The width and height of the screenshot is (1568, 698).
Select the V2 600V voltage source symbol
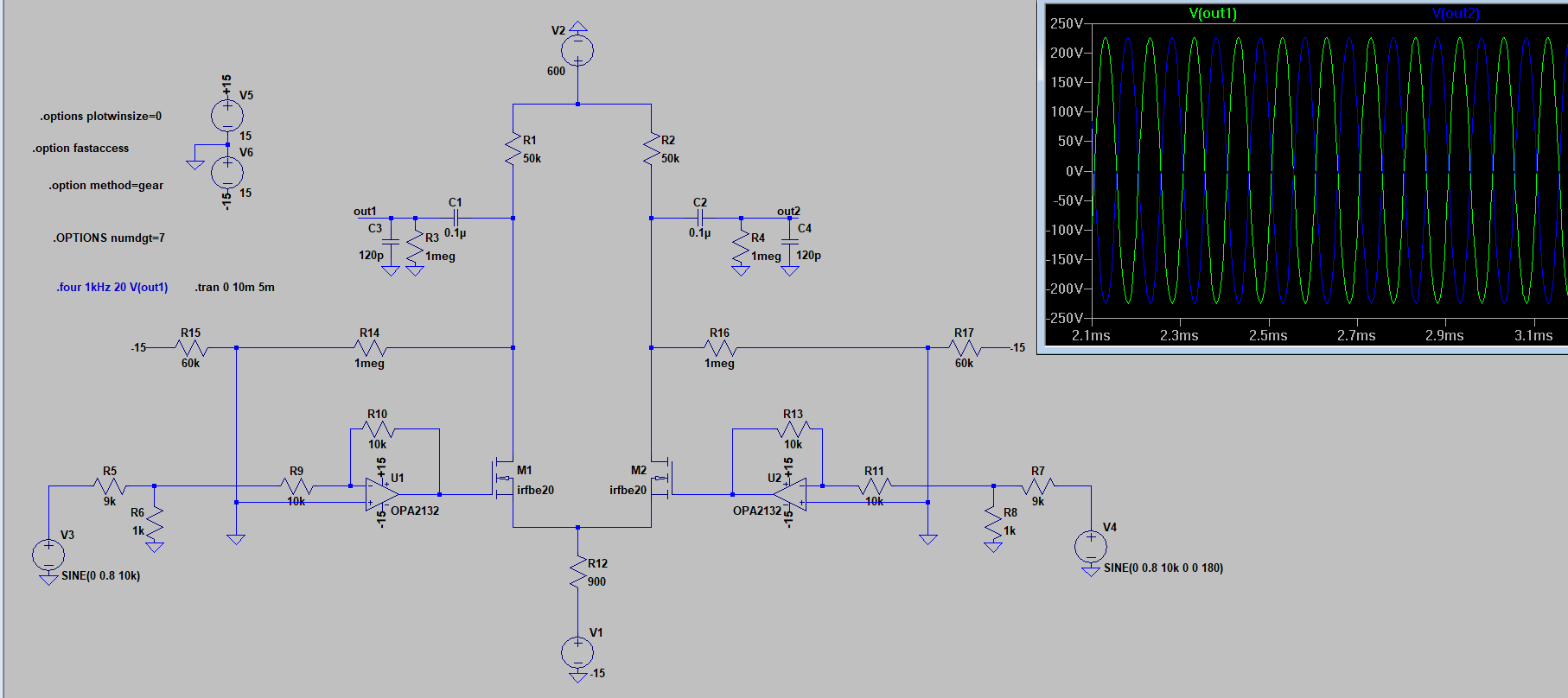point(577,51)
